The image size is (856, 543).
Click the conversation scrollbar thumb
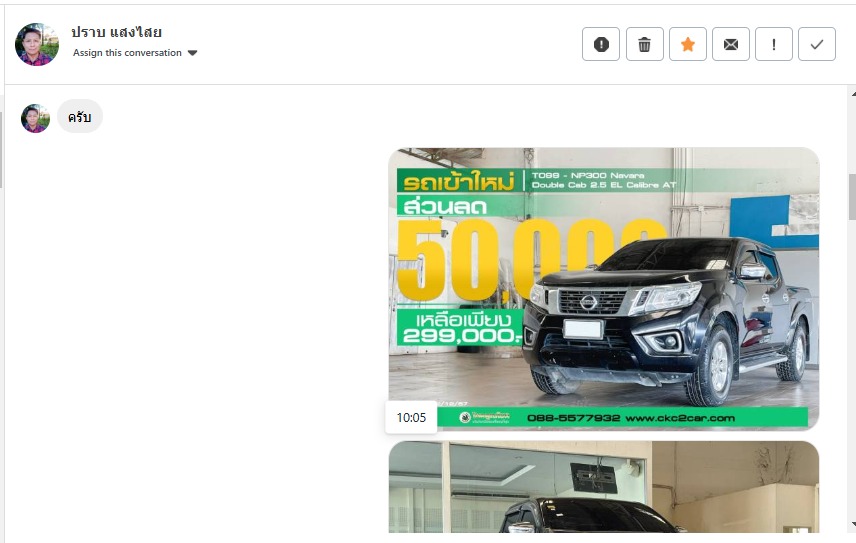[x=852, y=197]
